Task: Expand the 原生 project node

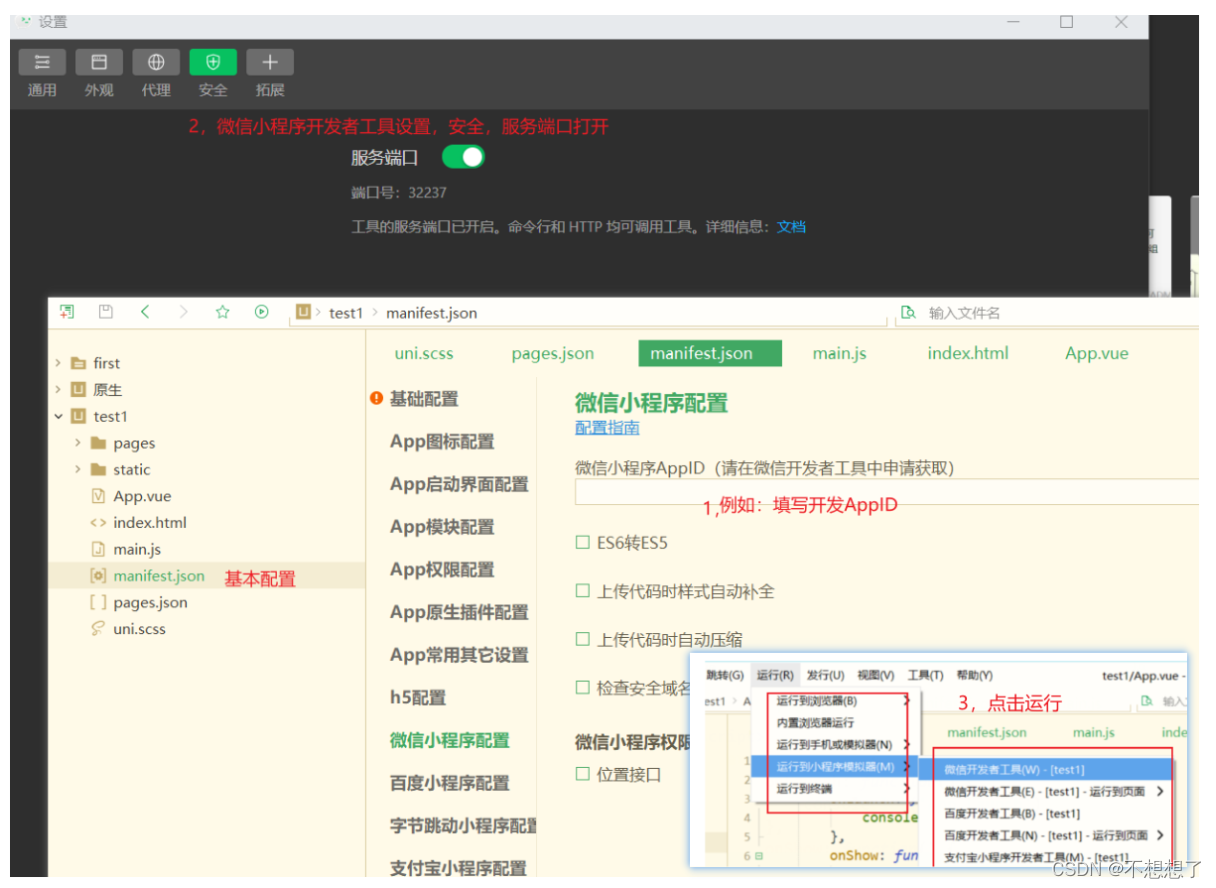Action: coord(59,390)
